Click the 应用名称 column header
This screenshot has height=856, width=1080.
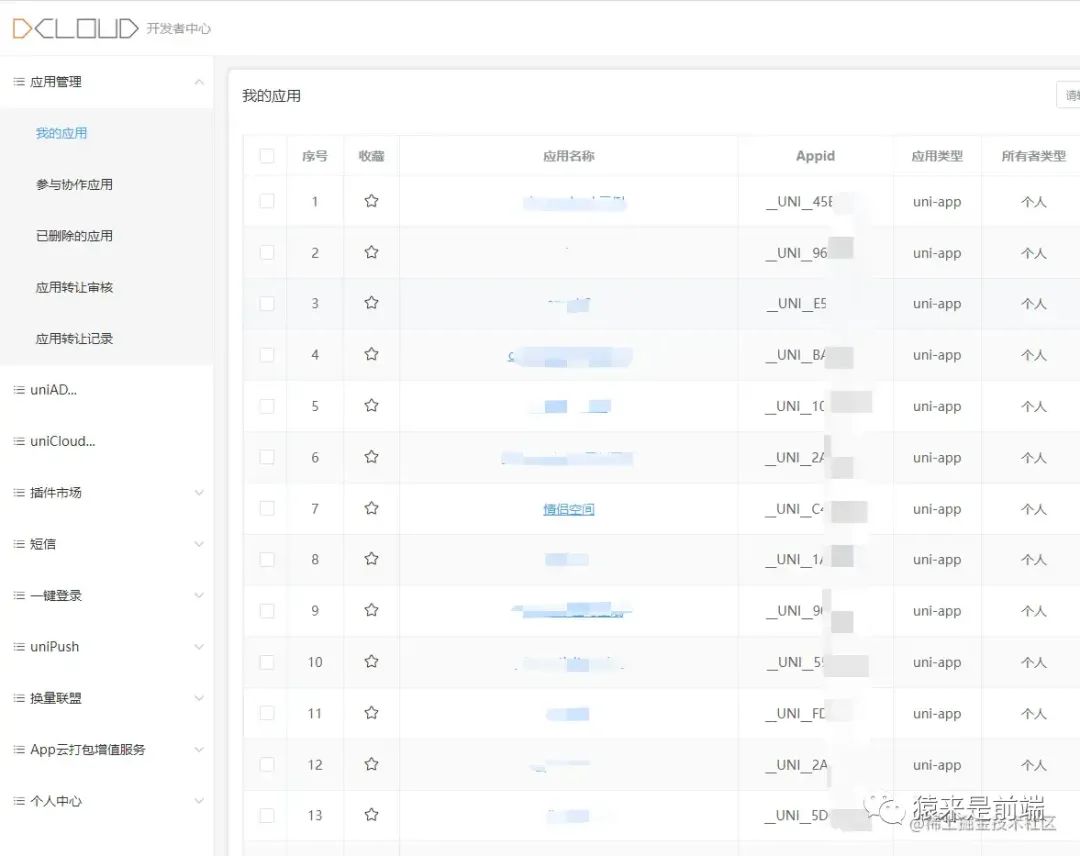click(x=569, y=156)
